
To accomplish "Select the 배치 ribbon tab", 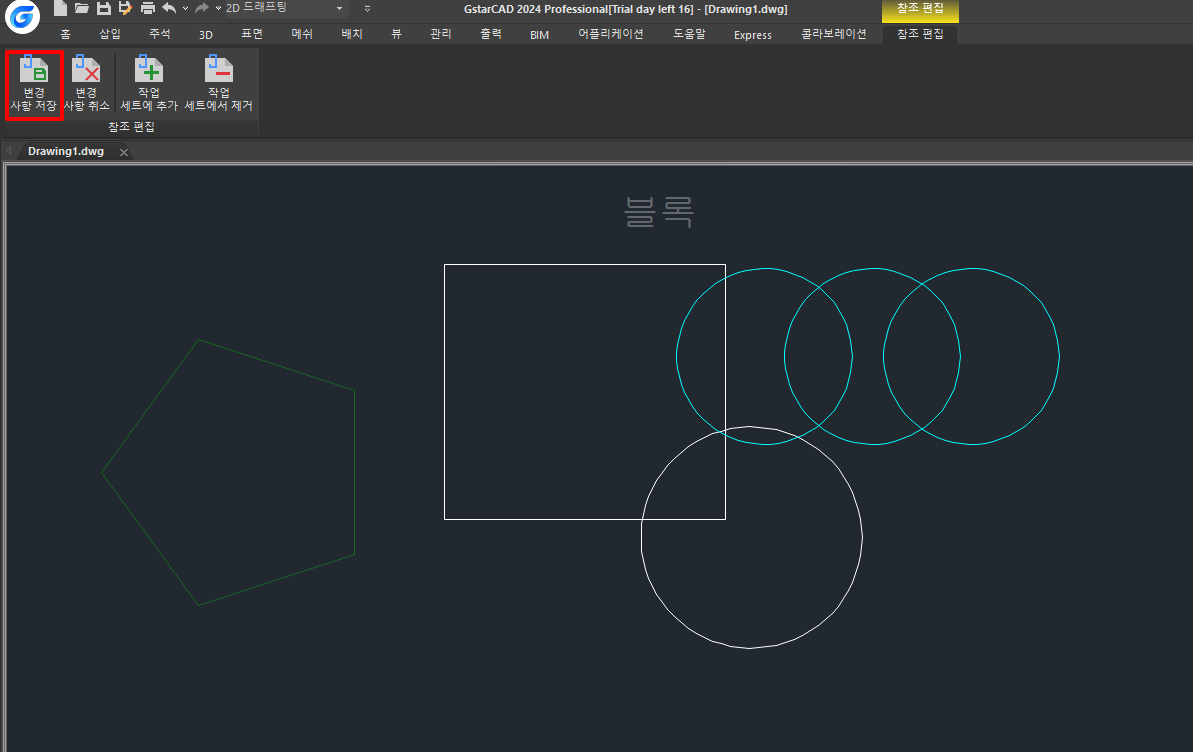I will pyautogui.click(x=352, y=34).
